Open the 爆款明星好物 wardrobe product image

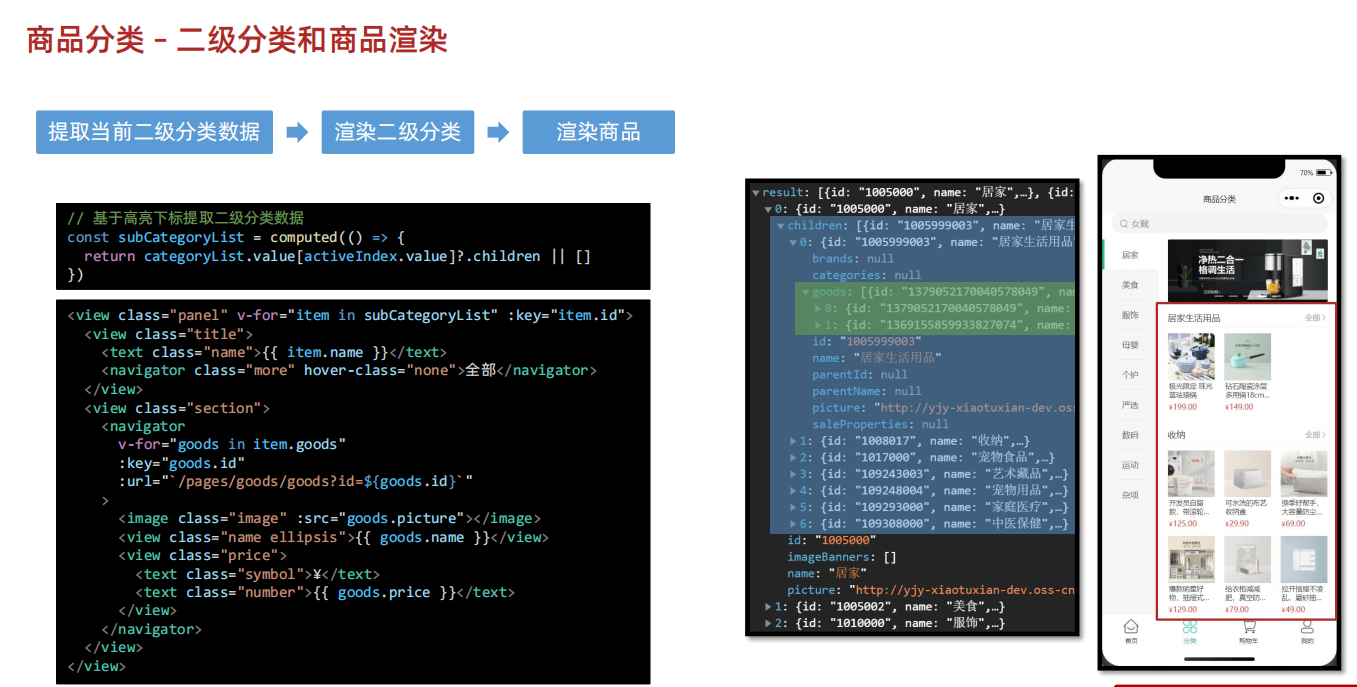click(1191, 560)
